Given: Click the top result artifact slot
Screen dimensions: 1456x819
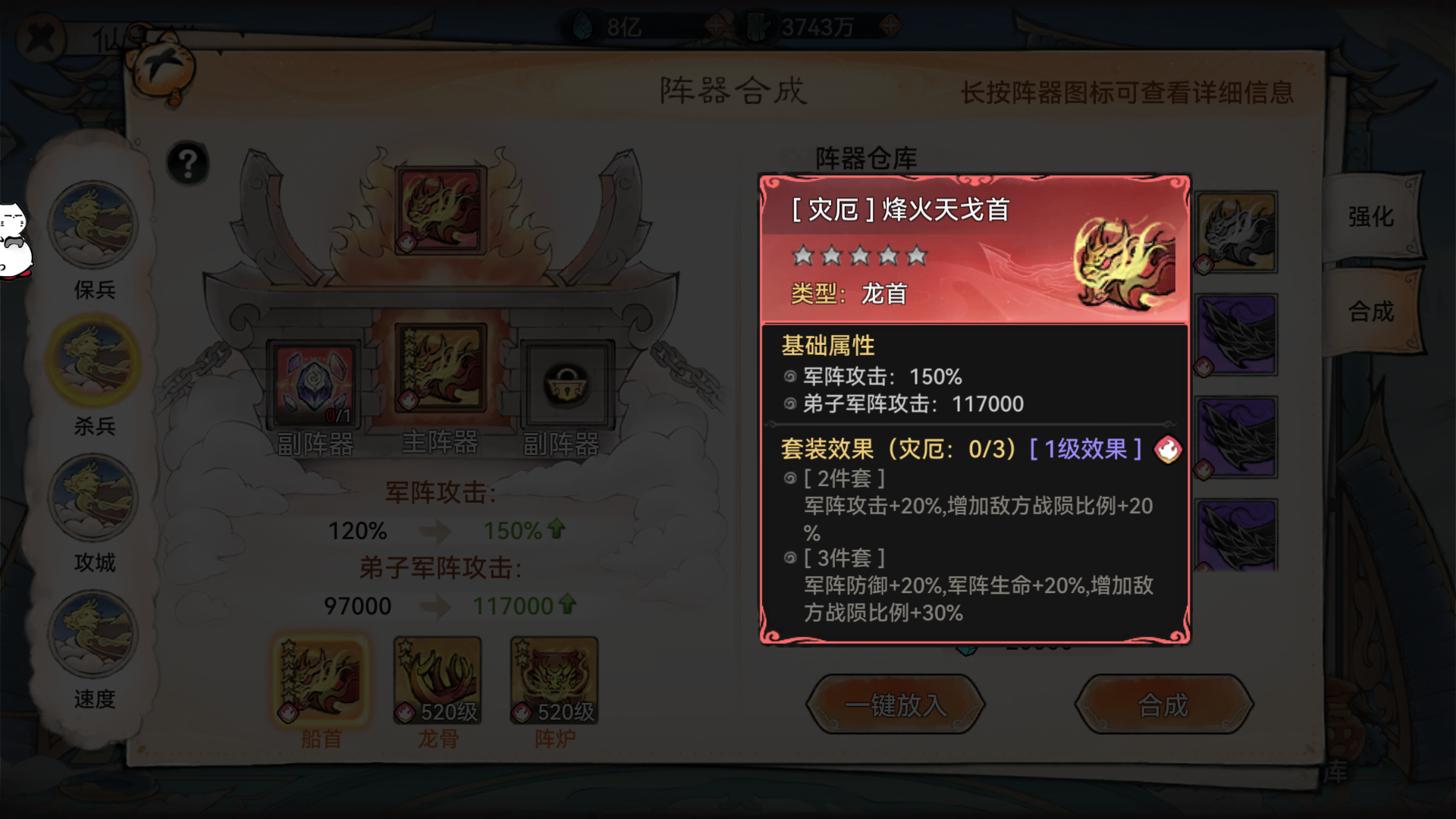Looking at the screenshot, I should (x=441, y=210).
